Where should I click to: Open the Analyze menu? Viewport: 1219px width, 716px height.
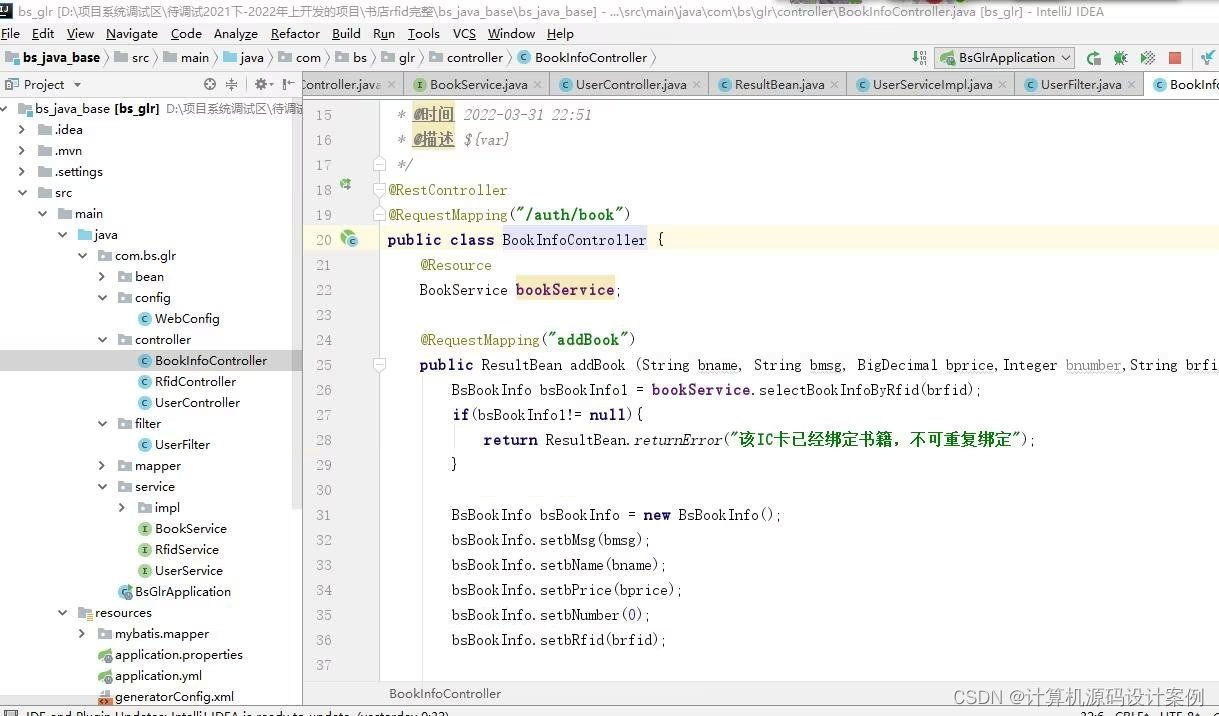pyautogui.click(x=236, y=33)
